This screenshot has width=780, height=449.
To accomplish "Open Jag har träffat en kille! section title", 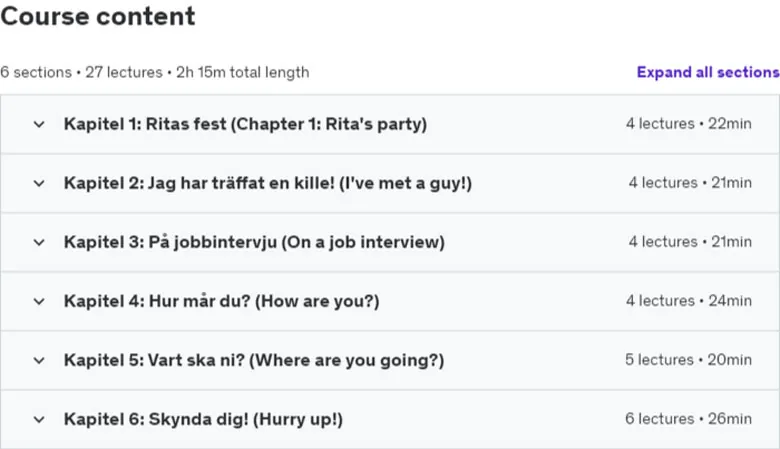I will click(x=268, y=183).
